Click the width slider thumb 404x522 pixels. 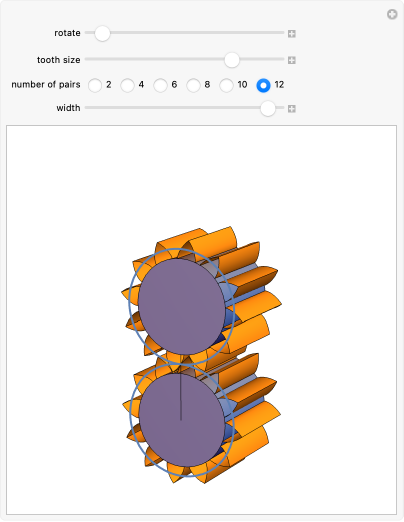click(x=268, y=108)
